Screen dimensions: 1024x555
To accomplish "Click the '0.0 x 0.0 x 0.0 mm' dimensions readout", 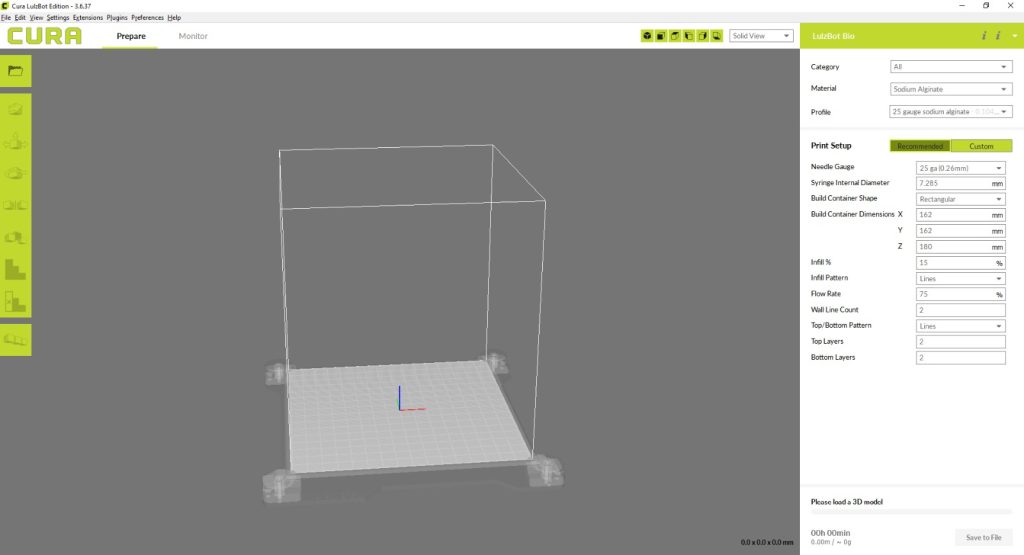I will coord(767,542).
